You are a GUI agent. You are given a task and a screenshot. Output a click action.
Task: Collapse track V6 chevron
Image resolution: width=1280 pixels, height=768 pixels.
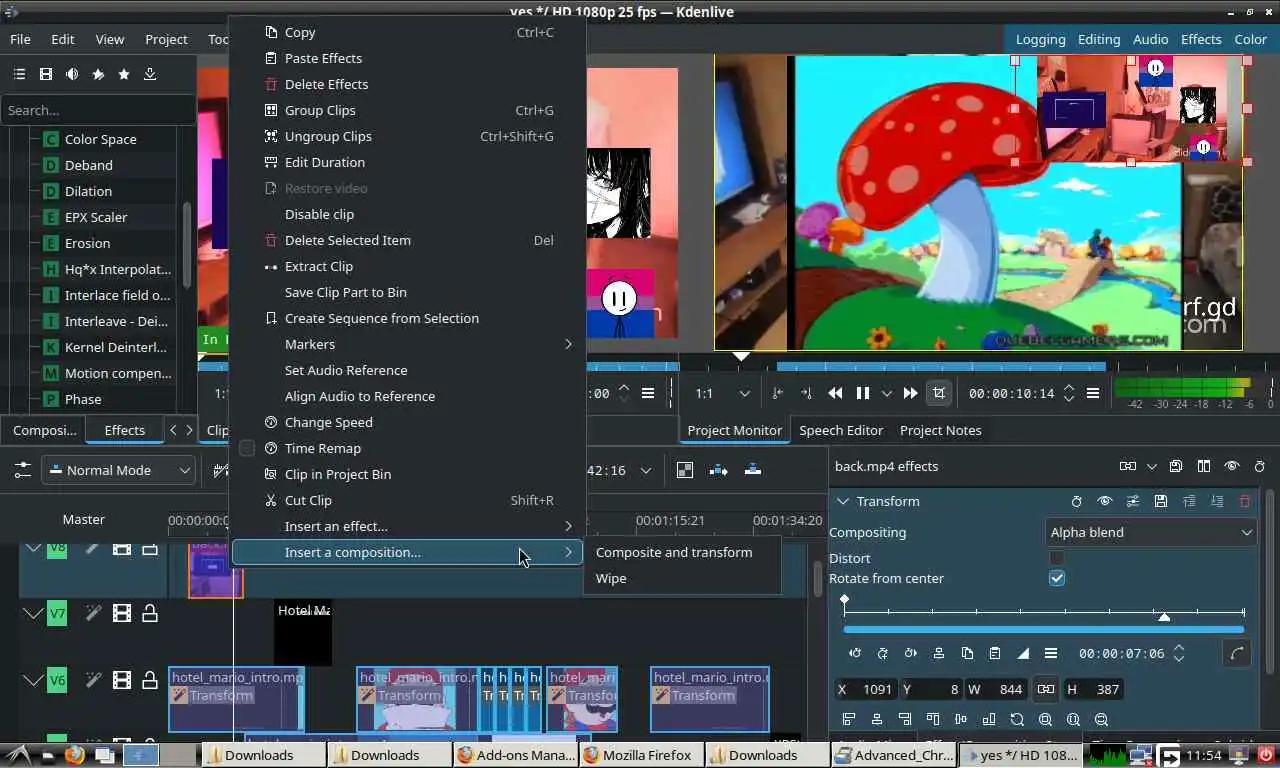[33, 681]
